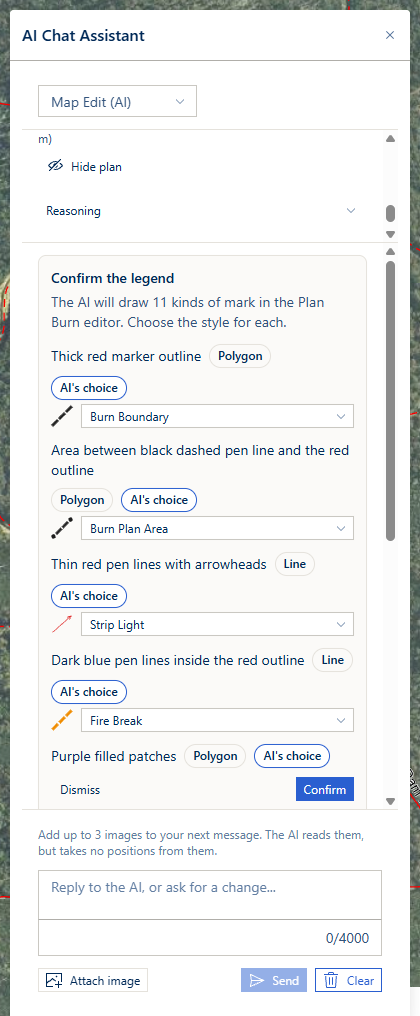The width and height of the screenshot is (420, 1016).
Task: Click the upper message scrollbar up arrow
Action: [390, 139]
